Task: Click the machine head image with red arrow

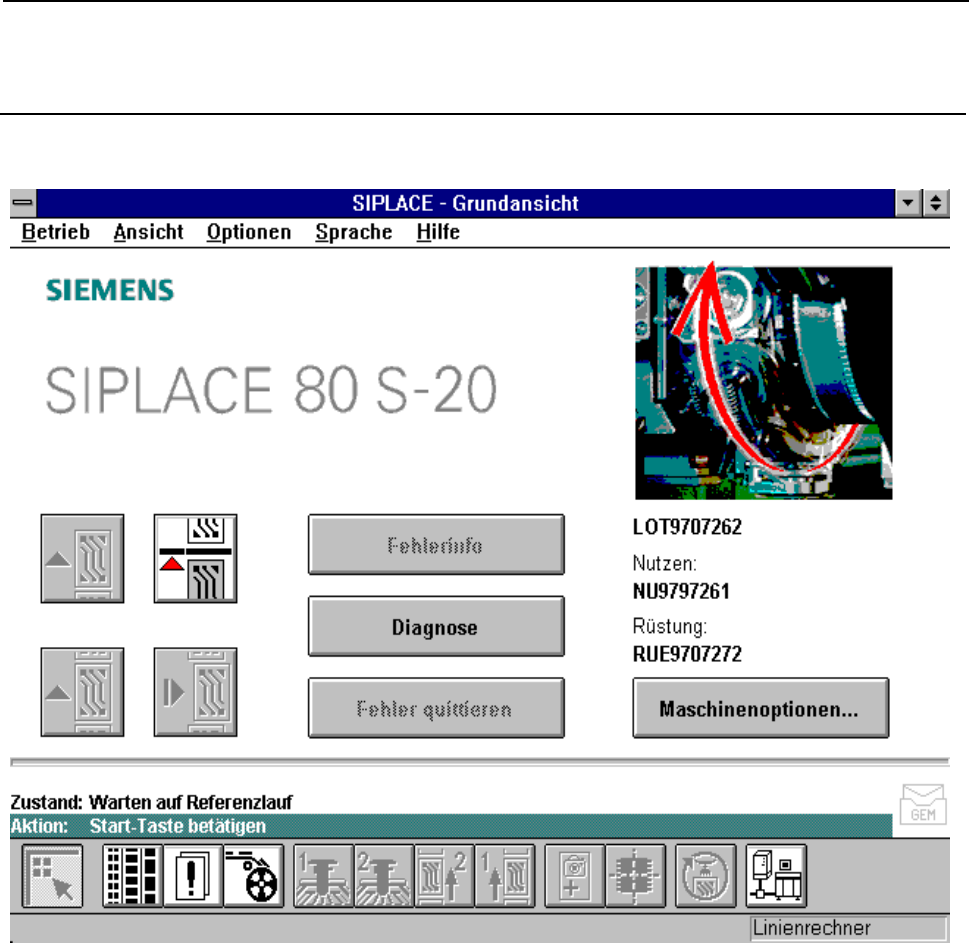Action: coord(763,383)
